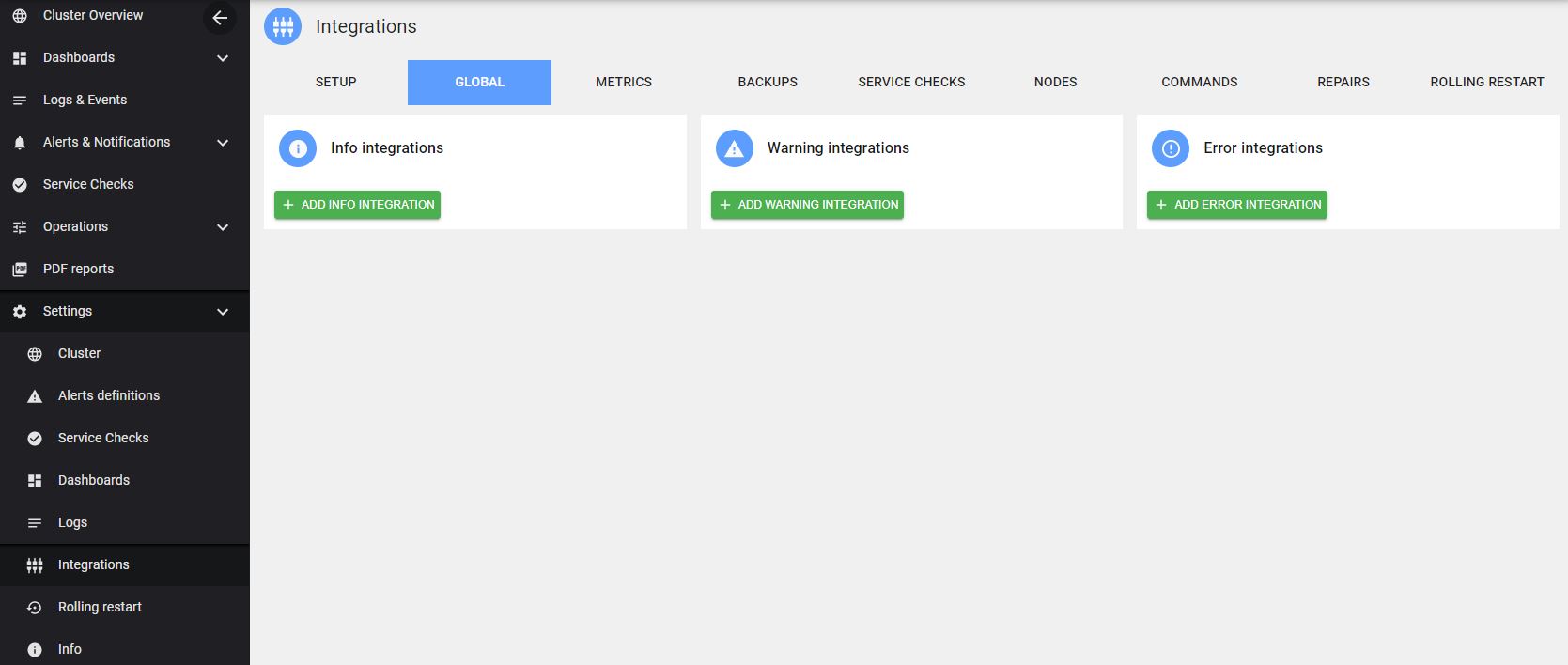Click the PDF reports icon

coord(20,270)
